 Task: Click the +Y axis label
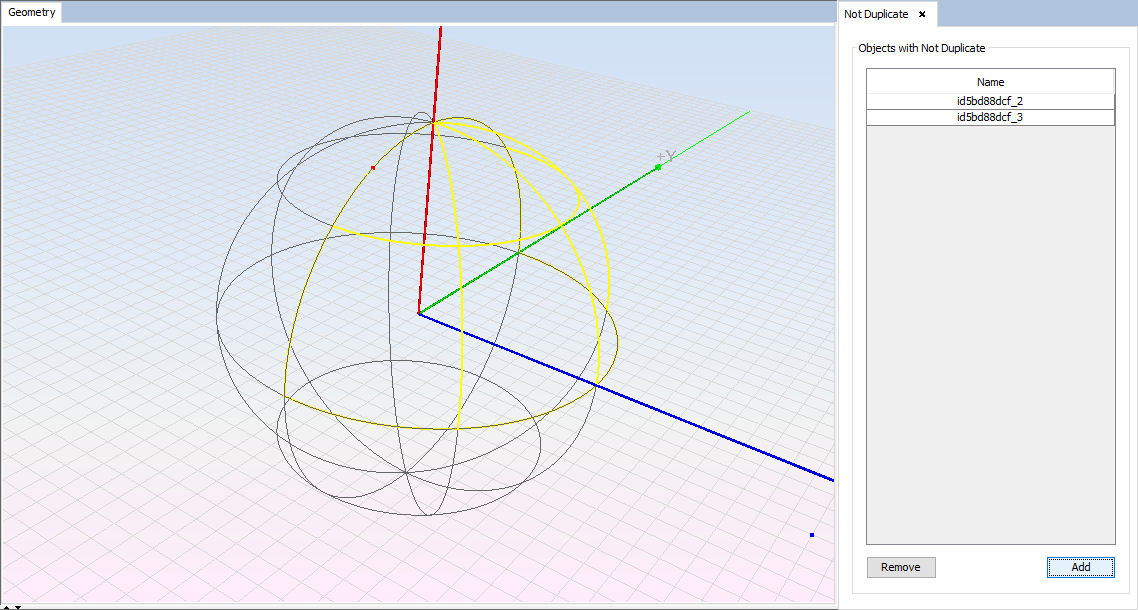click(x=667, y=155)
